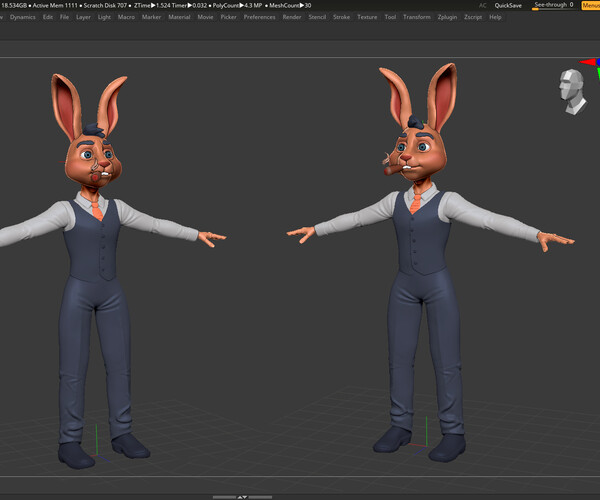Click the AC indicator next to QuickSave

point(483,5)
